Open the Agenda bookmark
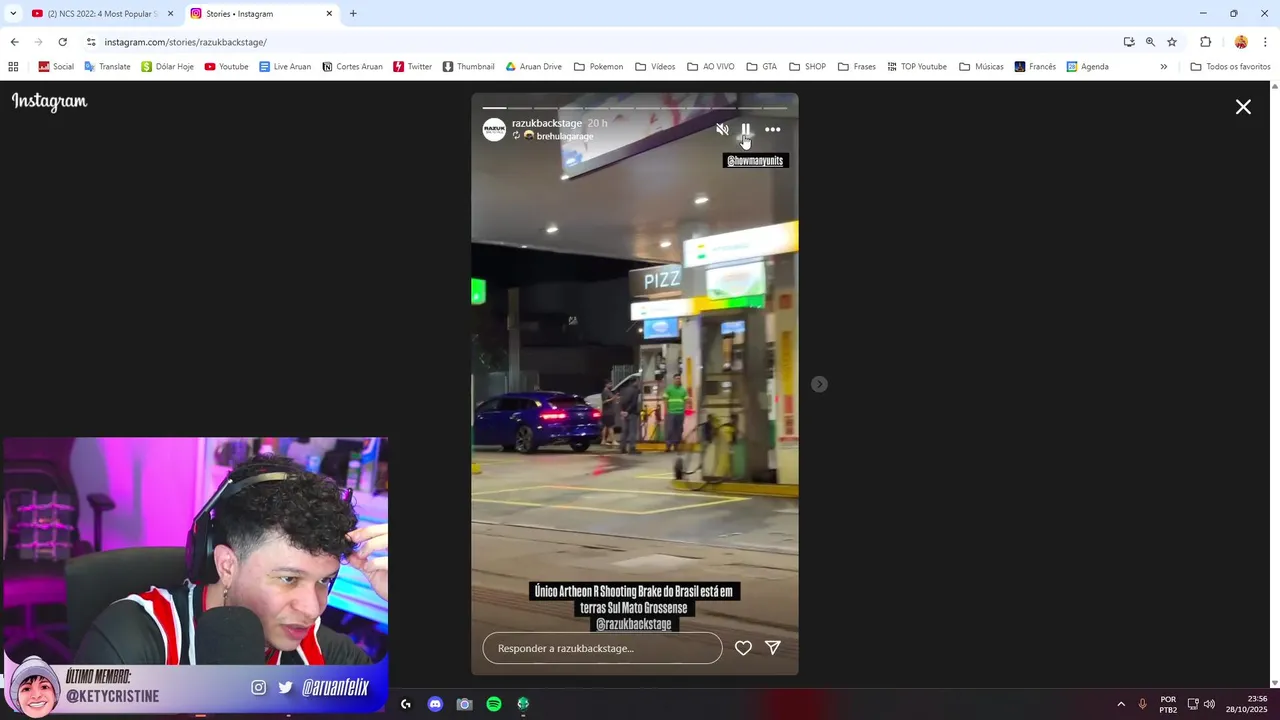 (1087, 67)
